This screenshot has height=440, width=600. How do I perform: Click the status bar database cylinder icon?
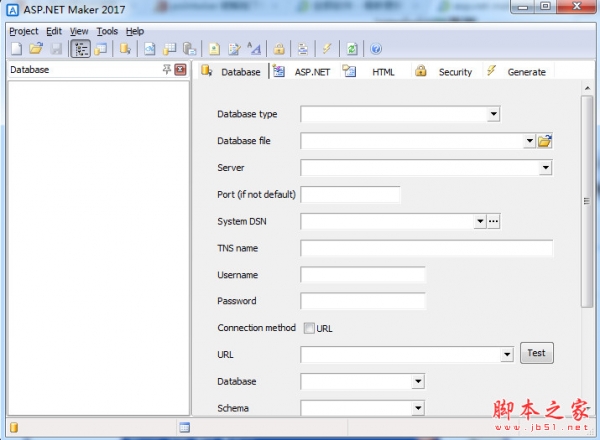(x=14, y=427)
